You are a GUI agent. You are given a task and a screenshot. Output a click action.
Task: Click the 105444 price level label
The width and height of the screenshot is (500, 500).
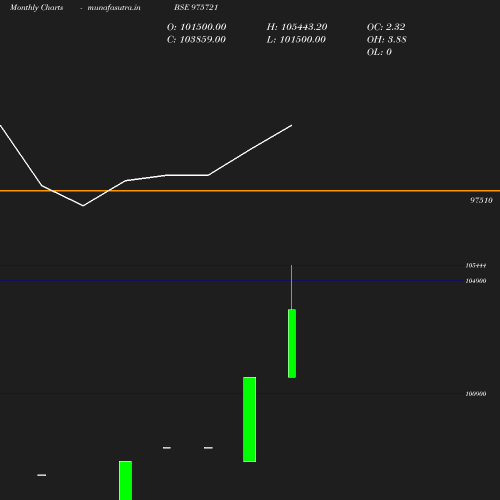pyautogui.click(x=476, y=265)
